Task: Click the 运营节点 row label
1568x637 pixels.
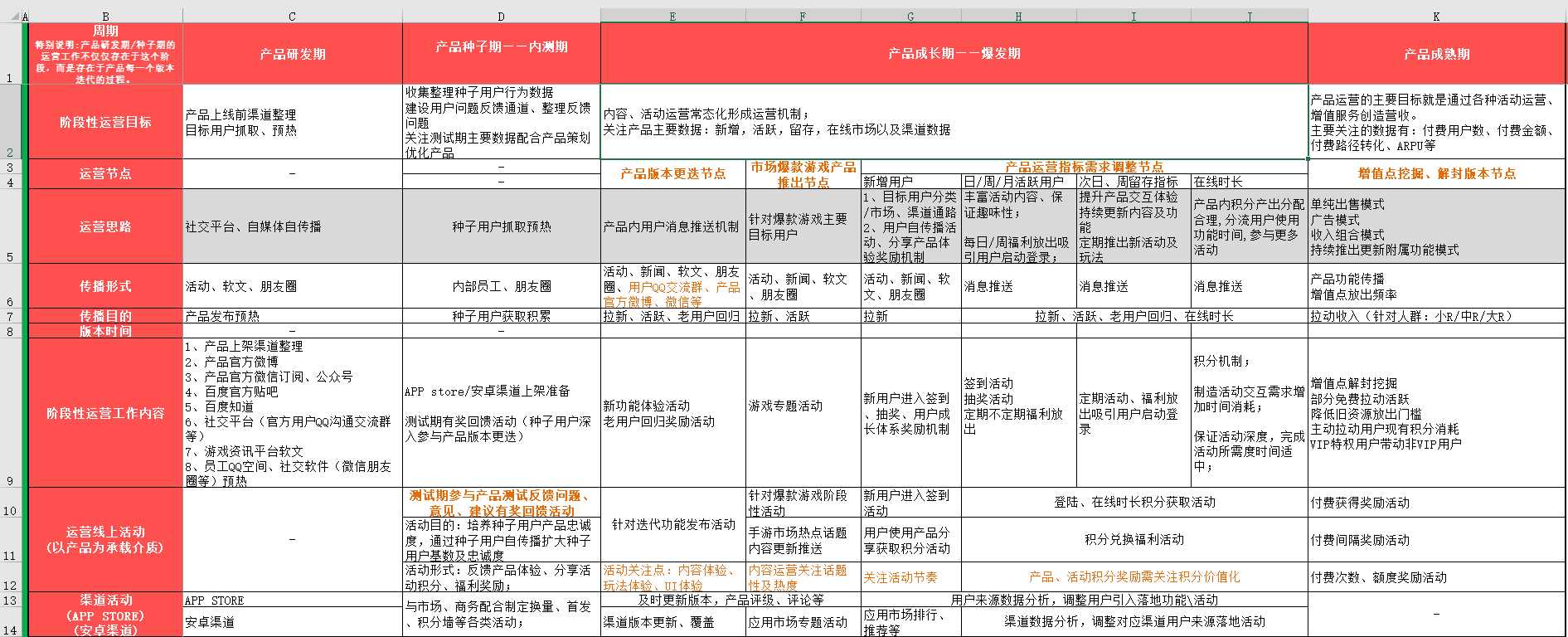Action: point(105,173)
